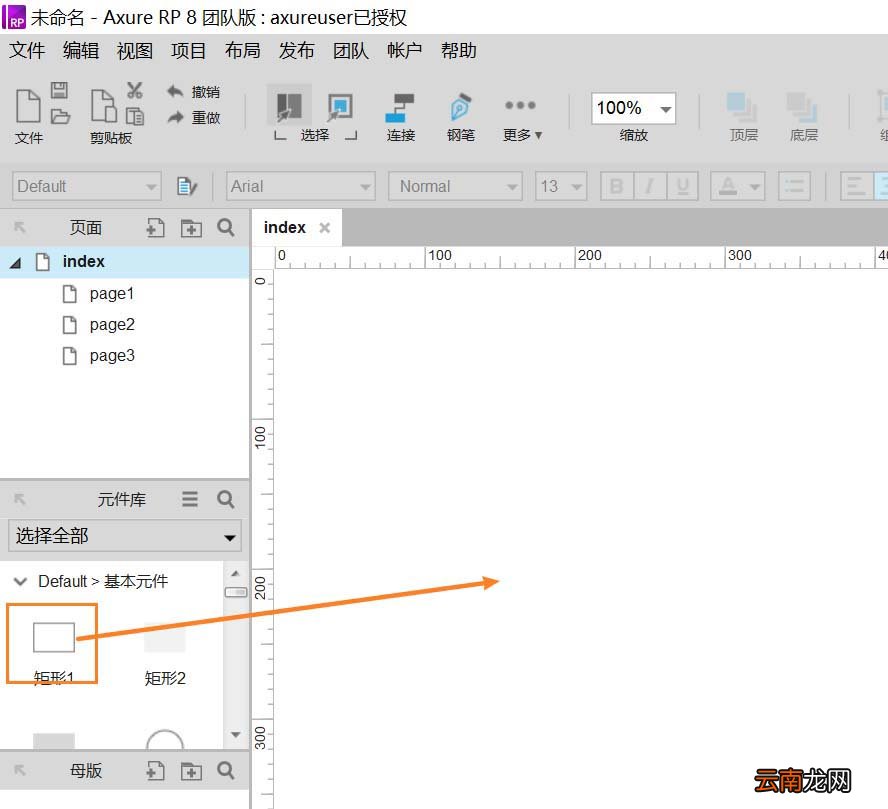
Task: Redo the last action (重做)
Action: coord(193,118)
